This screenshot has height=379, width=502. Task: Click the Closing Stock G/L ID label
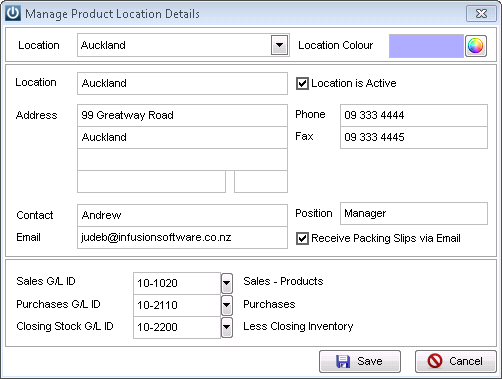point(65,326)
